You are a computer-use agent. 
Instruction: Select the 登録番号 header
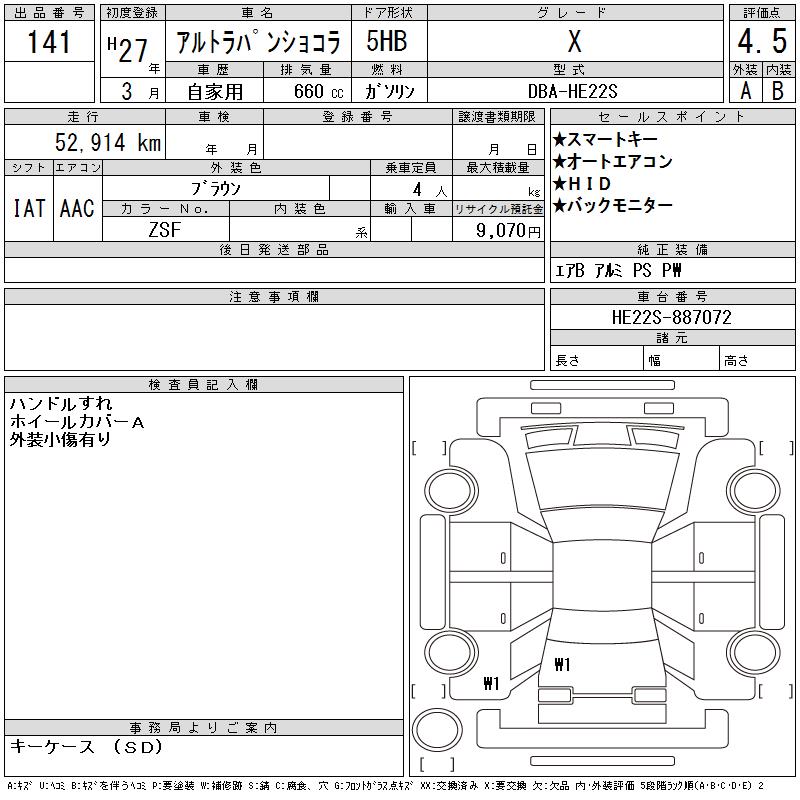[x=357, y=117]
